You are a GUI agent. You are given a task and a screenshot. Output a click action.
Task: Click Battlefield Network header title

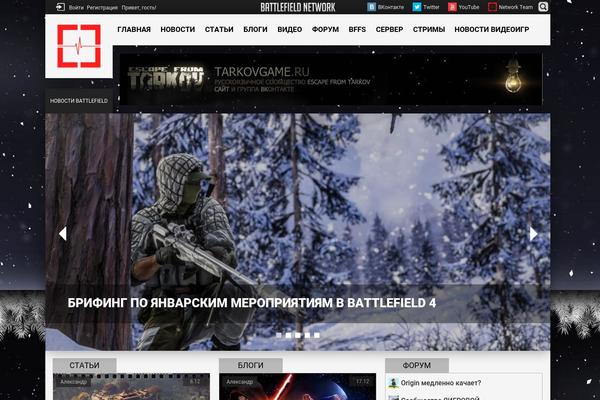(298, 7)
